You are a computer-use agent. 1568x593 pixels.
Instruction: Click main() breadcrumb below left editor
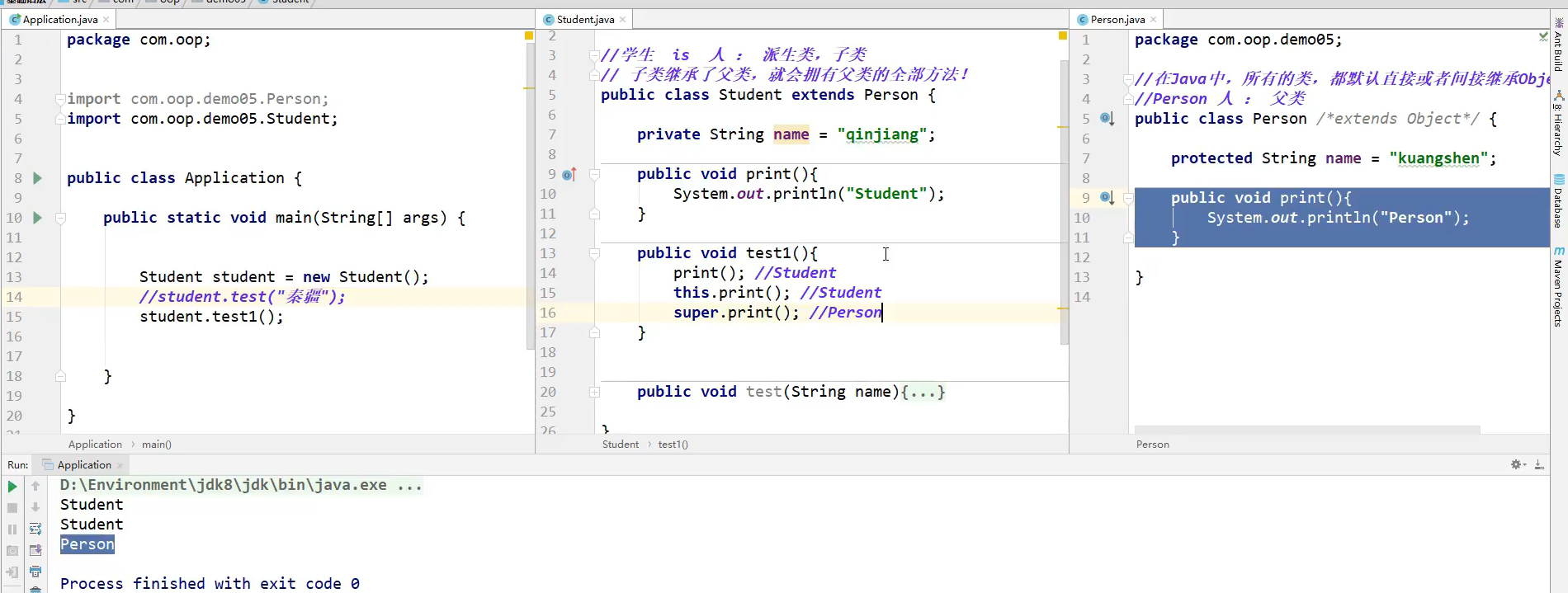click(x=157, y=445)
